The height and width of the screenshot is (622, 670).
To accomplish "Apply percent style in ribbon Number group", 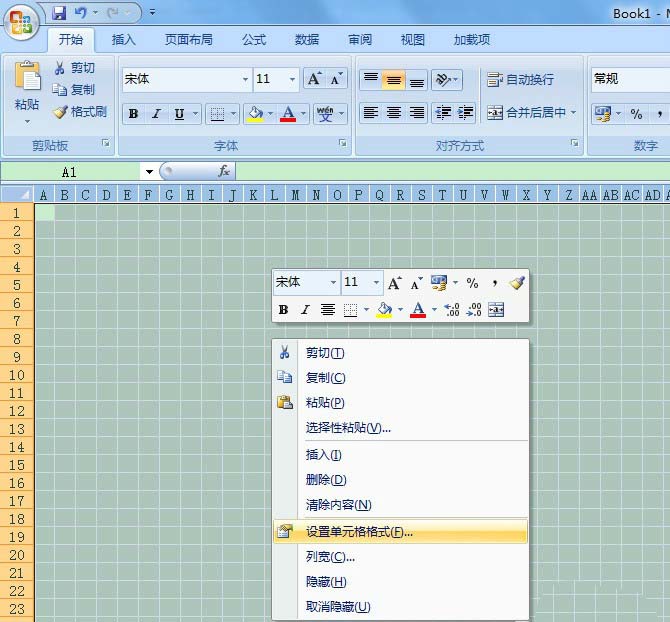I will coord(636,114).
